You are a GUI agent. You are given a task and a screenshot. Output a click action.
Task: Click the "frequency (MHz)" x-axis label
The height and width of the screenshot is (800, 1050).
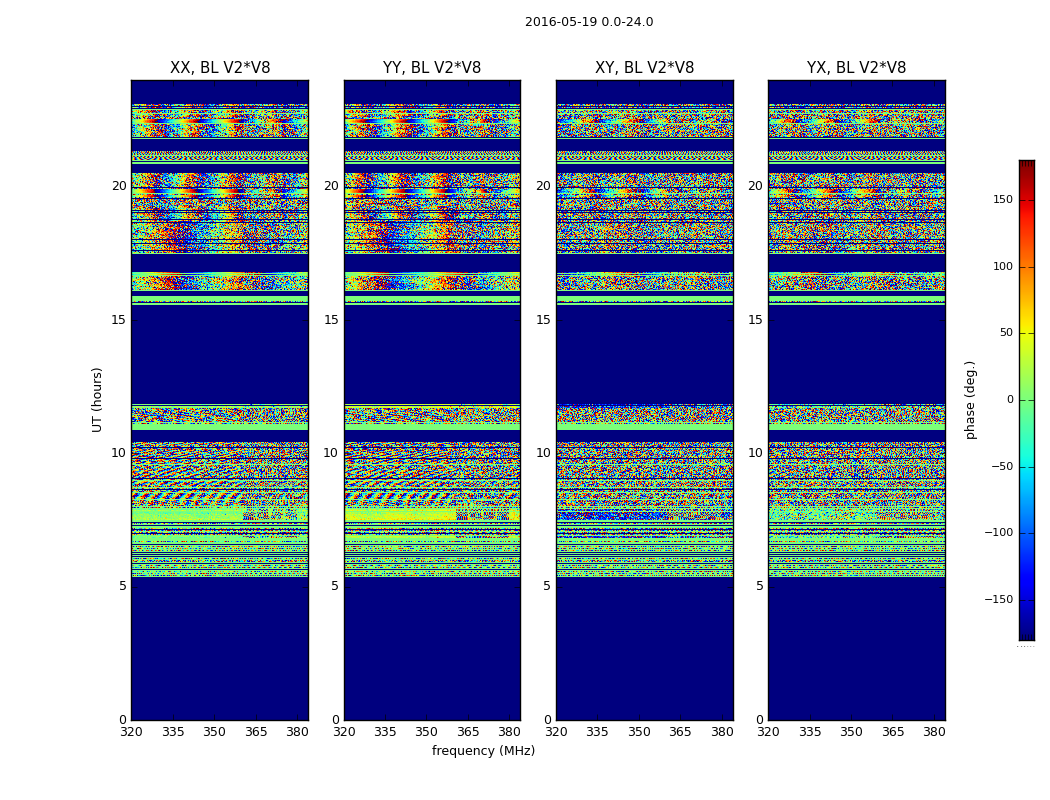pyautogui.click(x=483, y=750)
